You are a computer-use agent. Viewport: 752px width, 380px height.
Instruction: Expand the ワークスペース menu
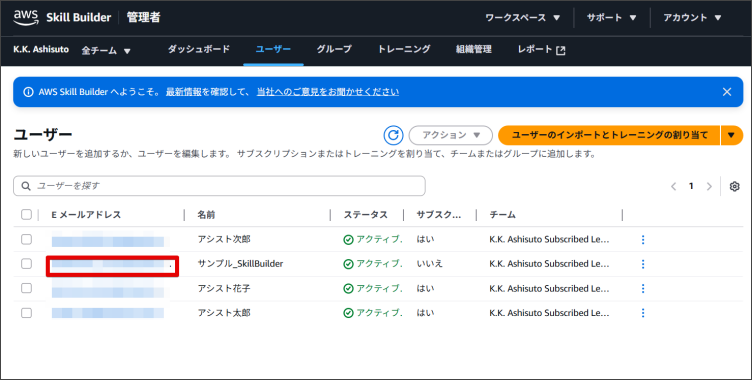(522, 18)
